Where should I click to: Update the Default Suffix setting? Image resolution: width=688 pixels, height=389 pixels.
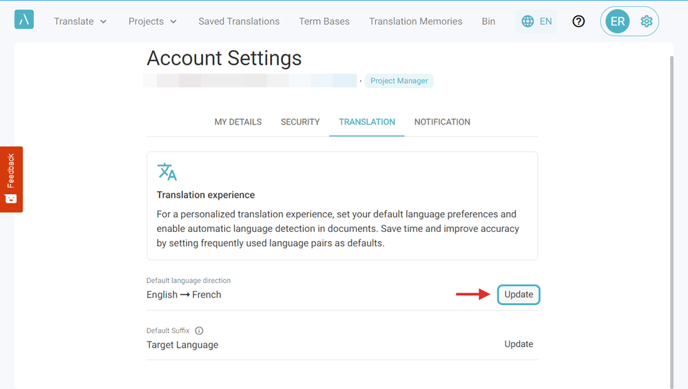pos(518,344)
